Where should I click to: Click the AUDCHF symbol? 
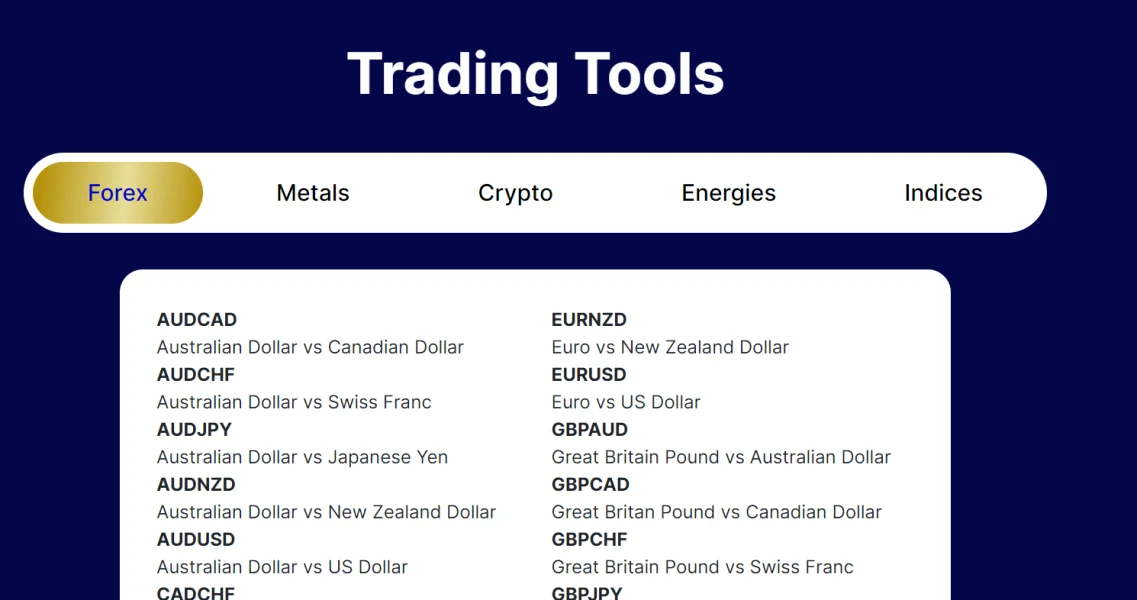click(x=196, y=375)
